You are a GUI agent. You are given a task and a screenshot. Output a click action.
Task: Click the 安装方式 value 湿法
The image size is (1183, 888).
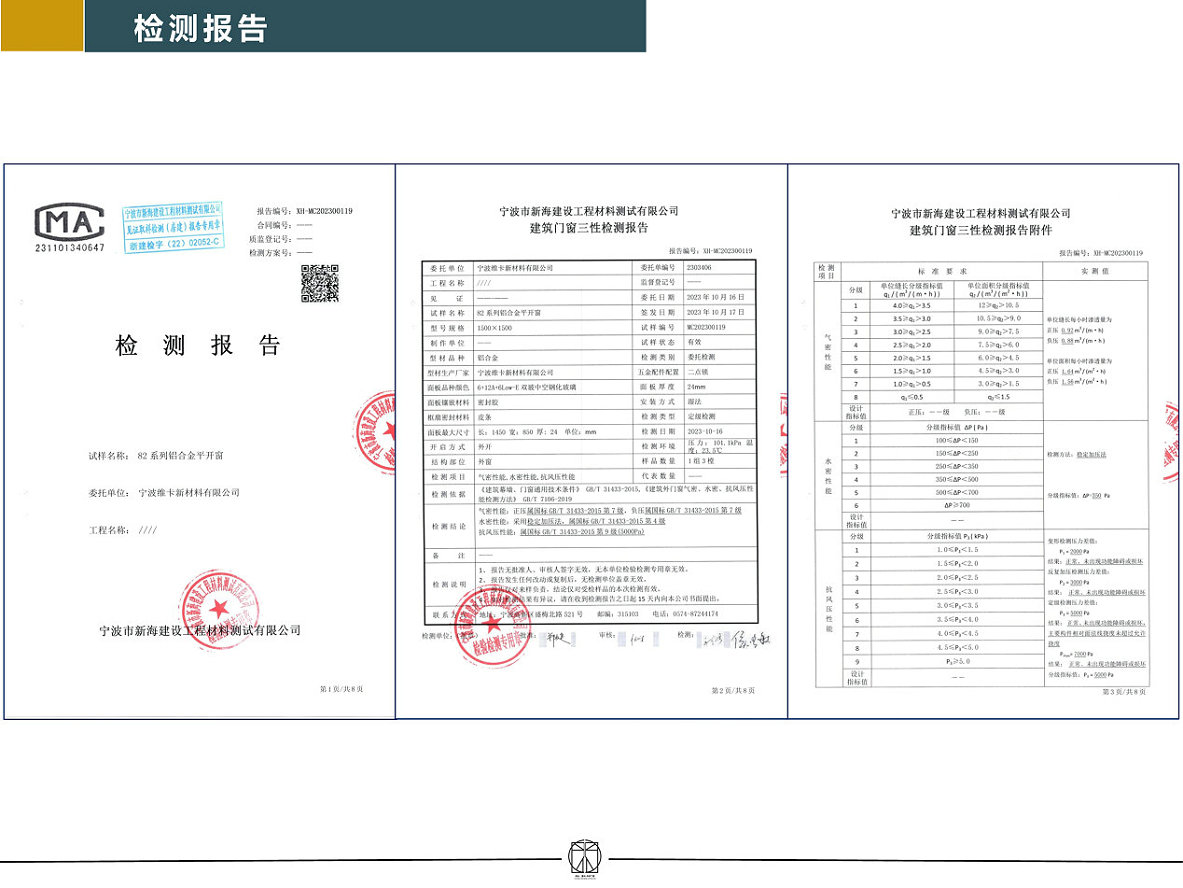694,402
